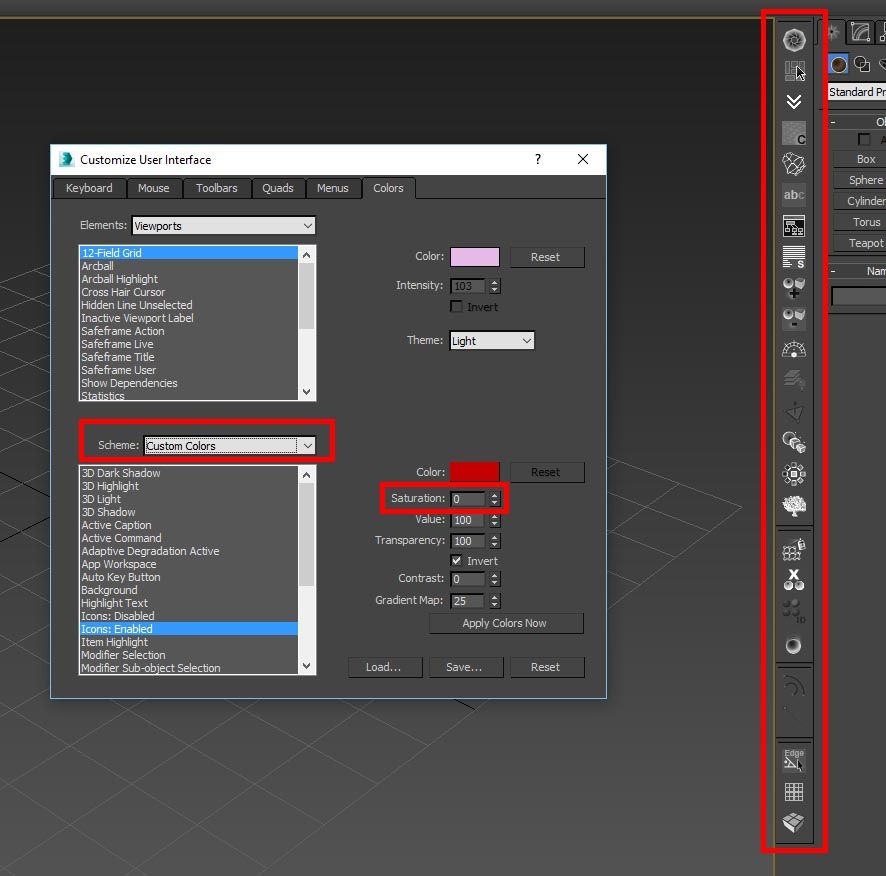Viewport: 886px width, 876px height.
Task: Click the dimmed arc toolbar icon
Action: point(794,687)
